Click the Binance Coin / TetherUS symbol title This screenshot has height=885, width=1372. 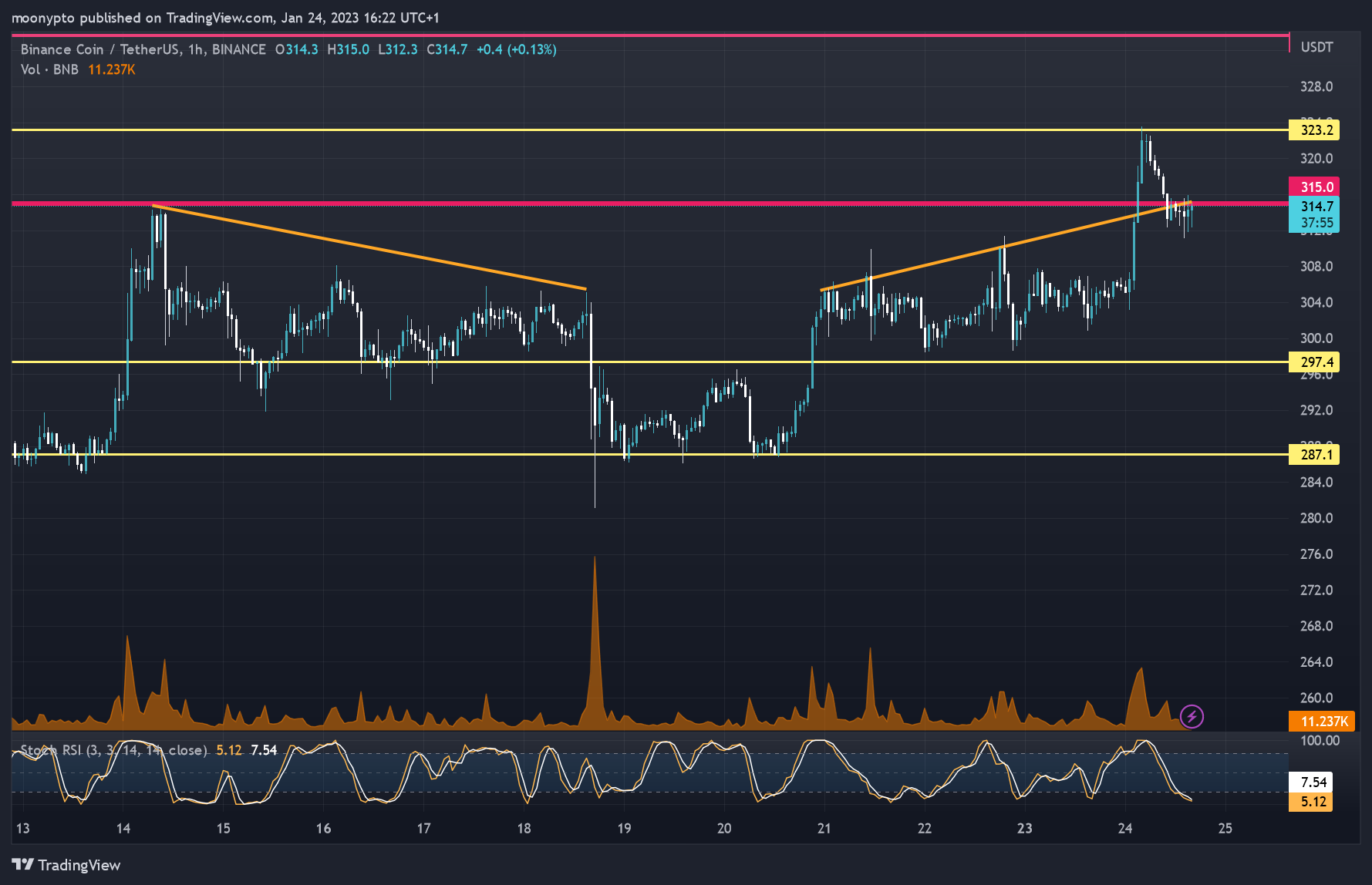point(143,49)
